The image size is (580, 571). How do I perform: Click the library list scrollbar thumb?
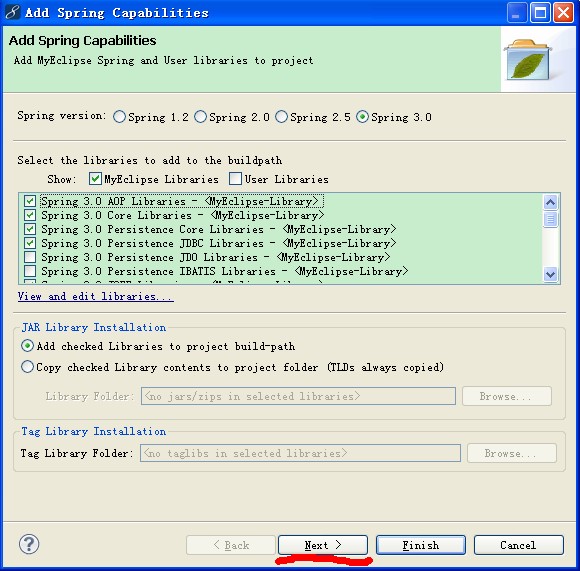point(550,219)
